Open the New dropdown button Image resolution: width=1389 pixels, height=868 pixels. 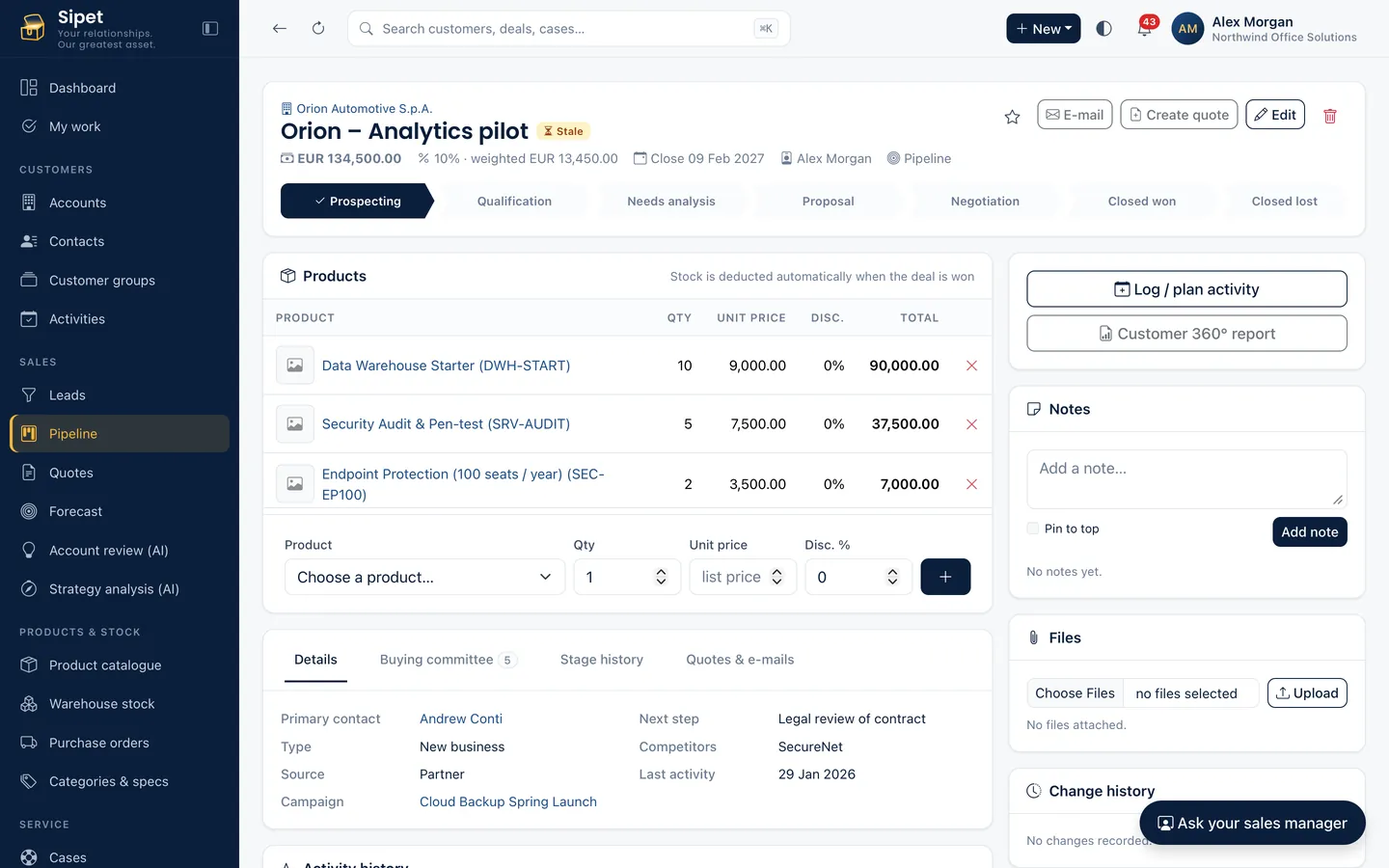coord(1043,29)
